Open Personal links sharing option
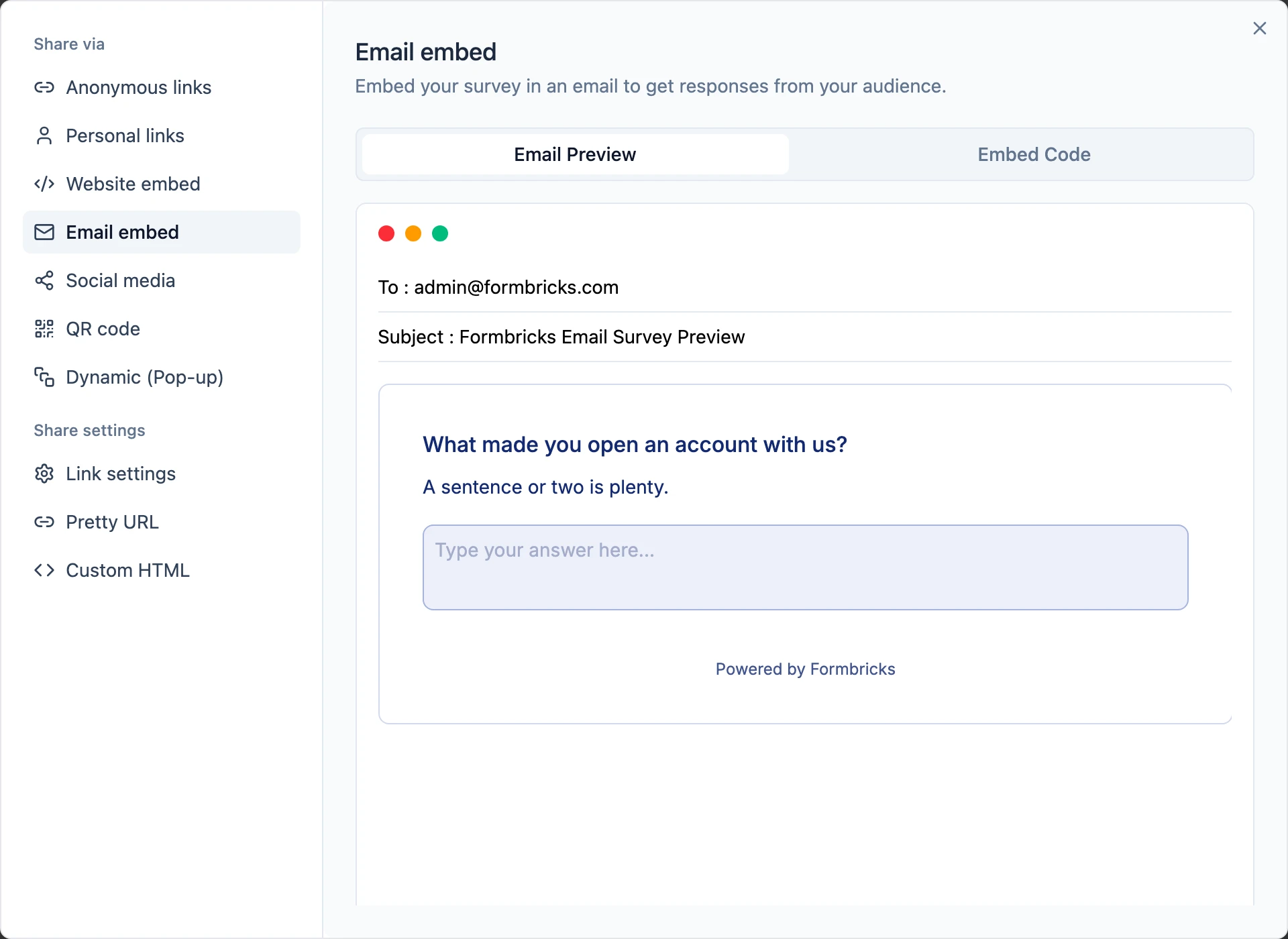This screenshot has width=1288, height=939. 162,135
